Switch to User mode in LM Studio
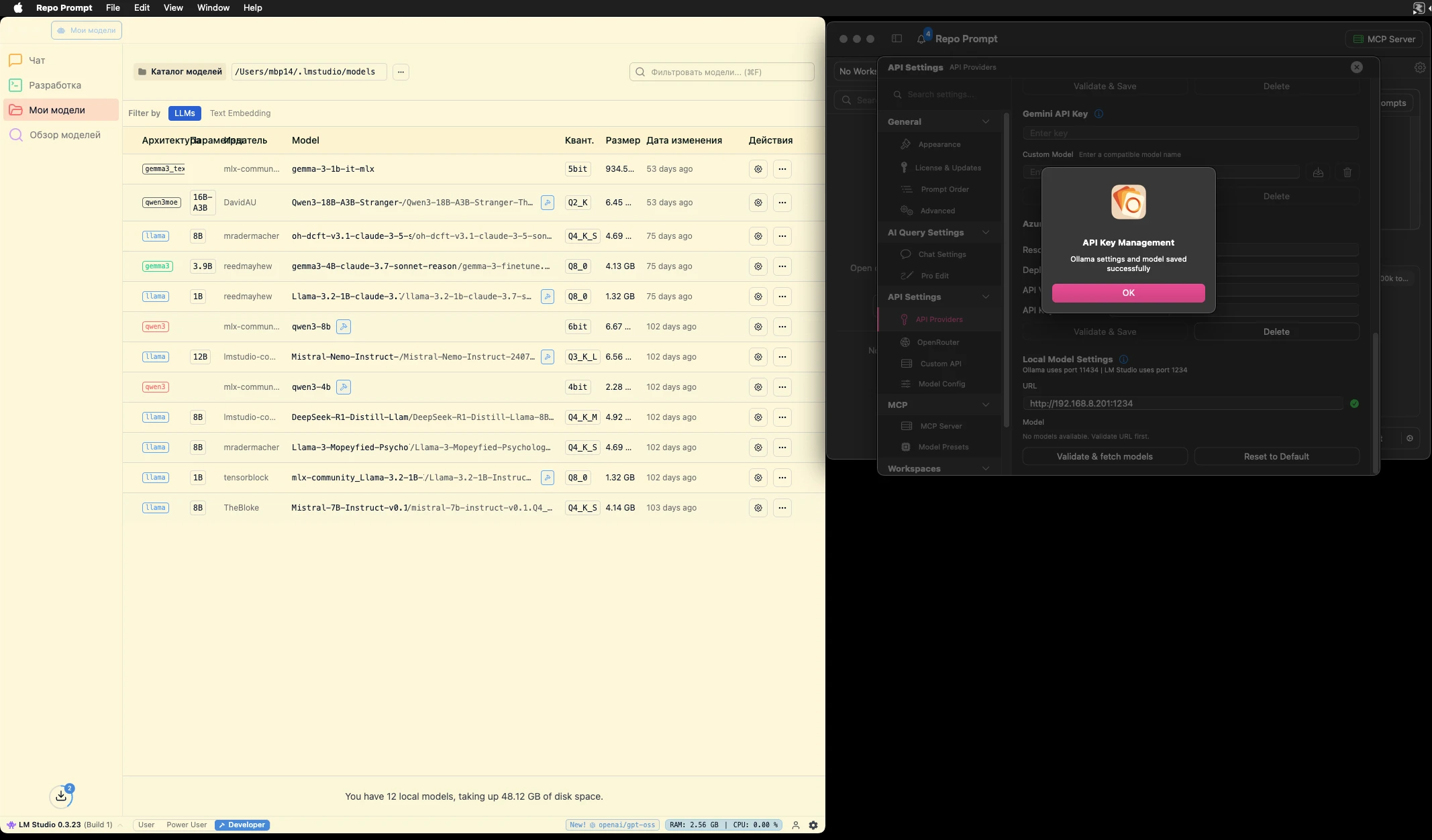1432x840 pixels. coord(146,825)
